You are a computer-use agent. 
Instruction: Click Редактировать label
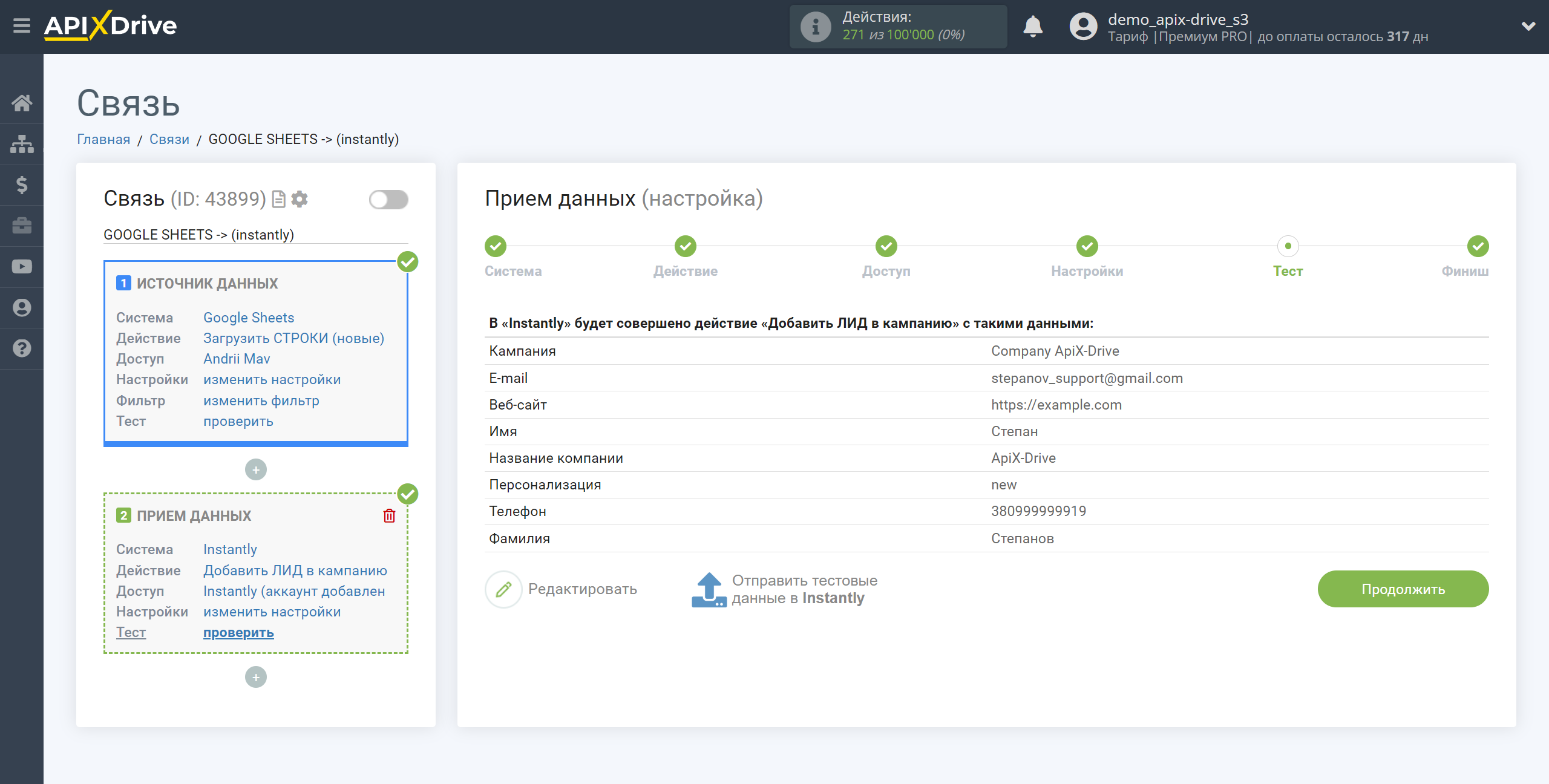(x=583, y=589)
